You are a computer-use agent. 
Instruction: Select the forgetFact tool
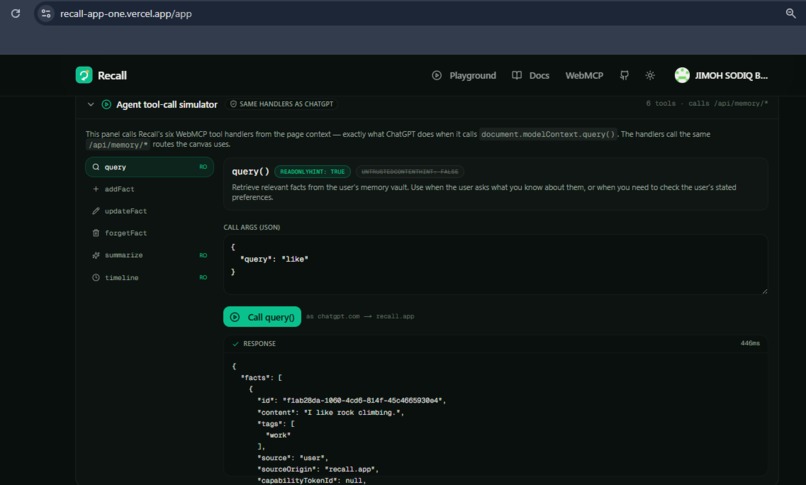click(x=149, y=233)
